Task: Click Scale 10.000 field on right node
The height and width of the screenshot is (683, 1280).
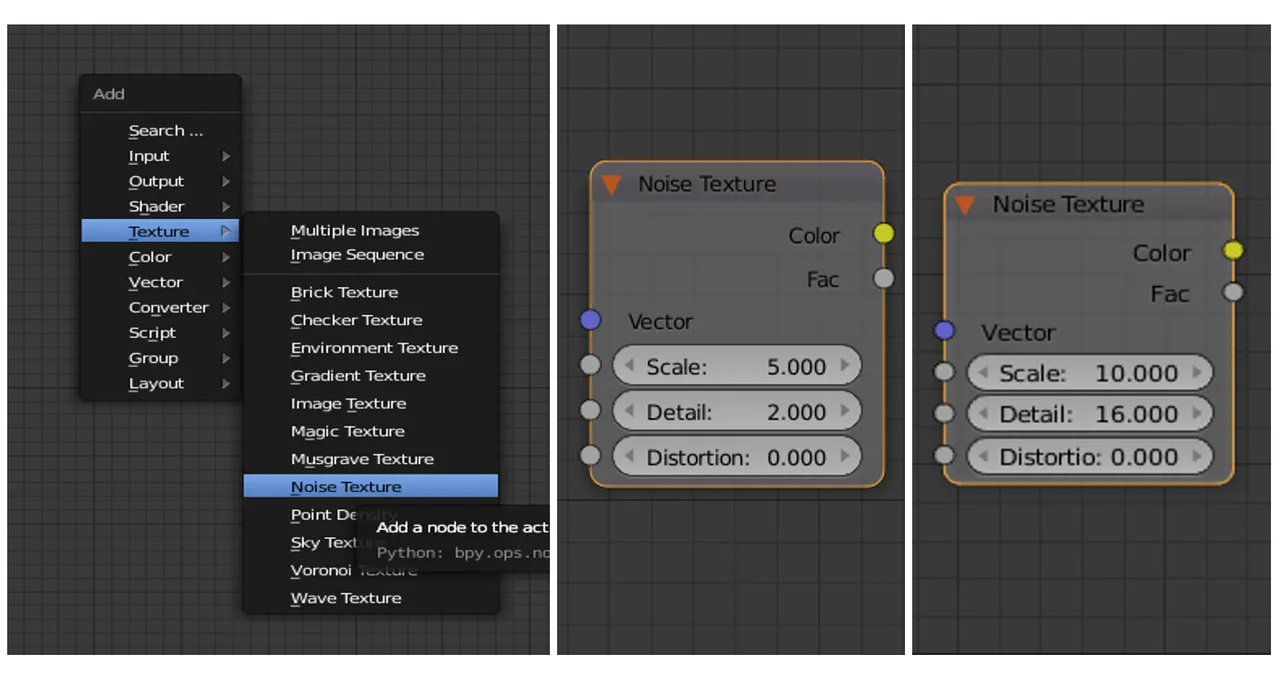Action: point(1090,373)
